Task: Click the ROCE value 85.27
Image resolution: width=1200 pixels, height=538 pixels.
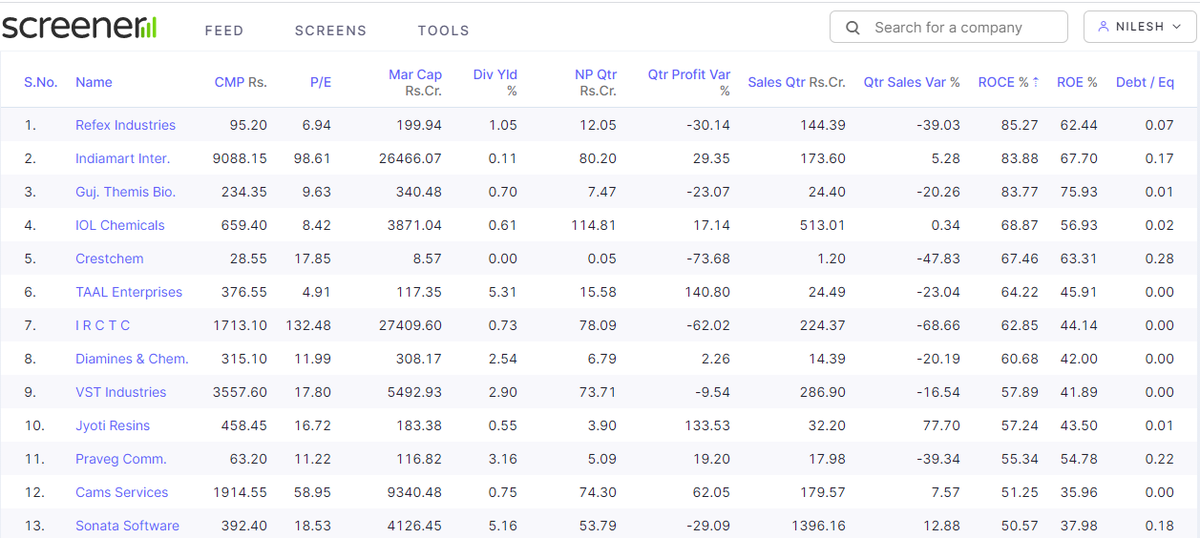Action: click(1019, 125)
